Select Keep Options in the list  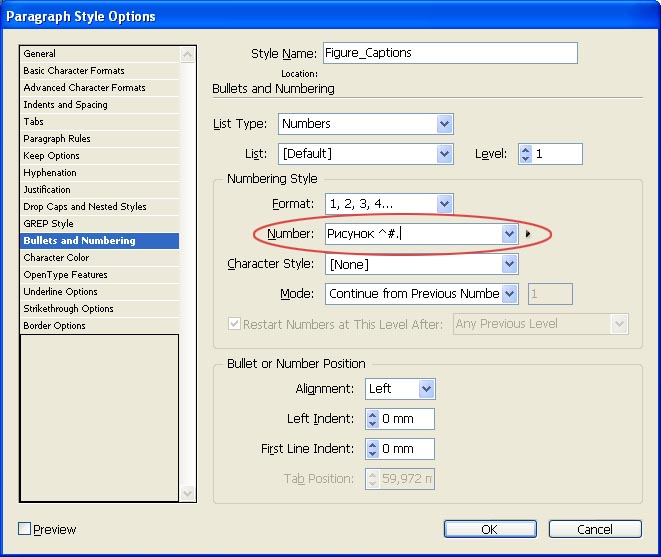click(x=99, y=156)
